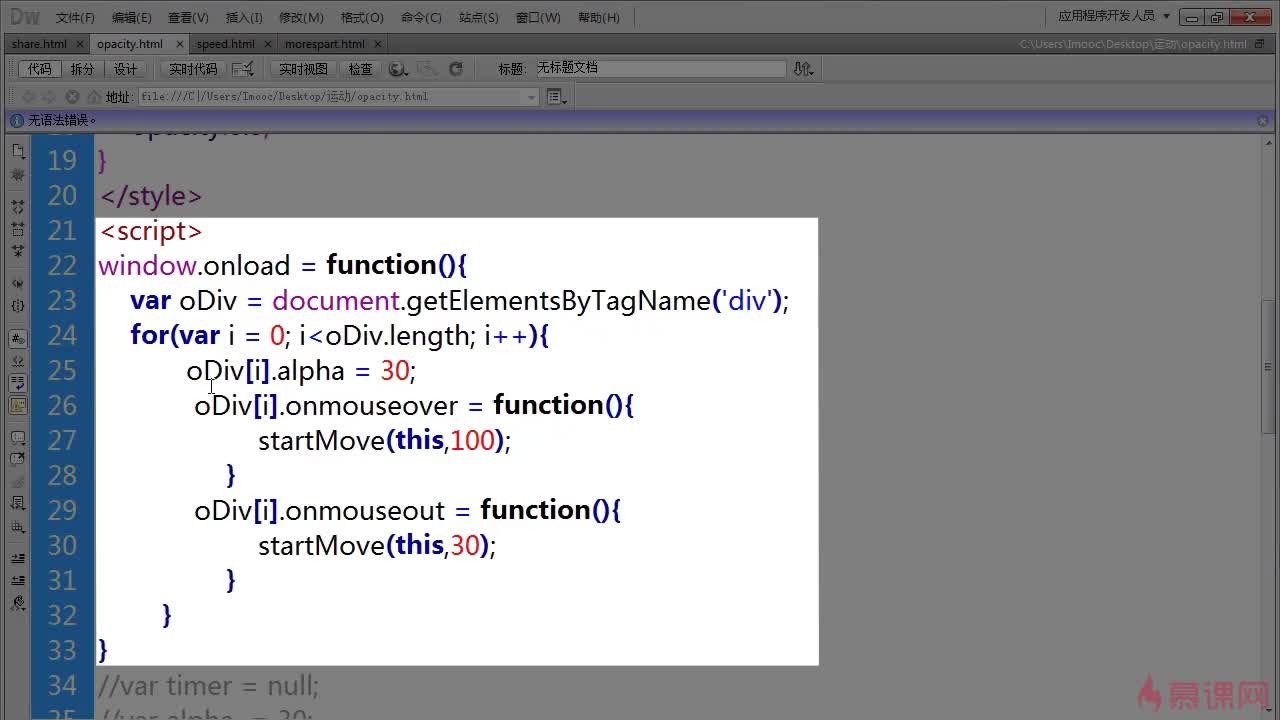Switch to 代码 code view
The image size is (1280, 720).
[39, 69]
